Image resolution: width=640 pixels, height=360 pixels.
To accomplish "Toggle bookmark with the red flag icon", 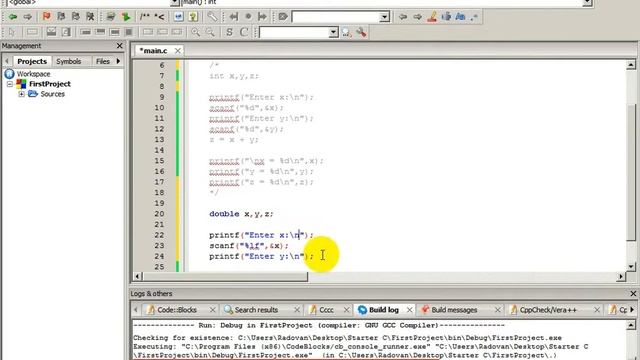I will pos(47,17).
